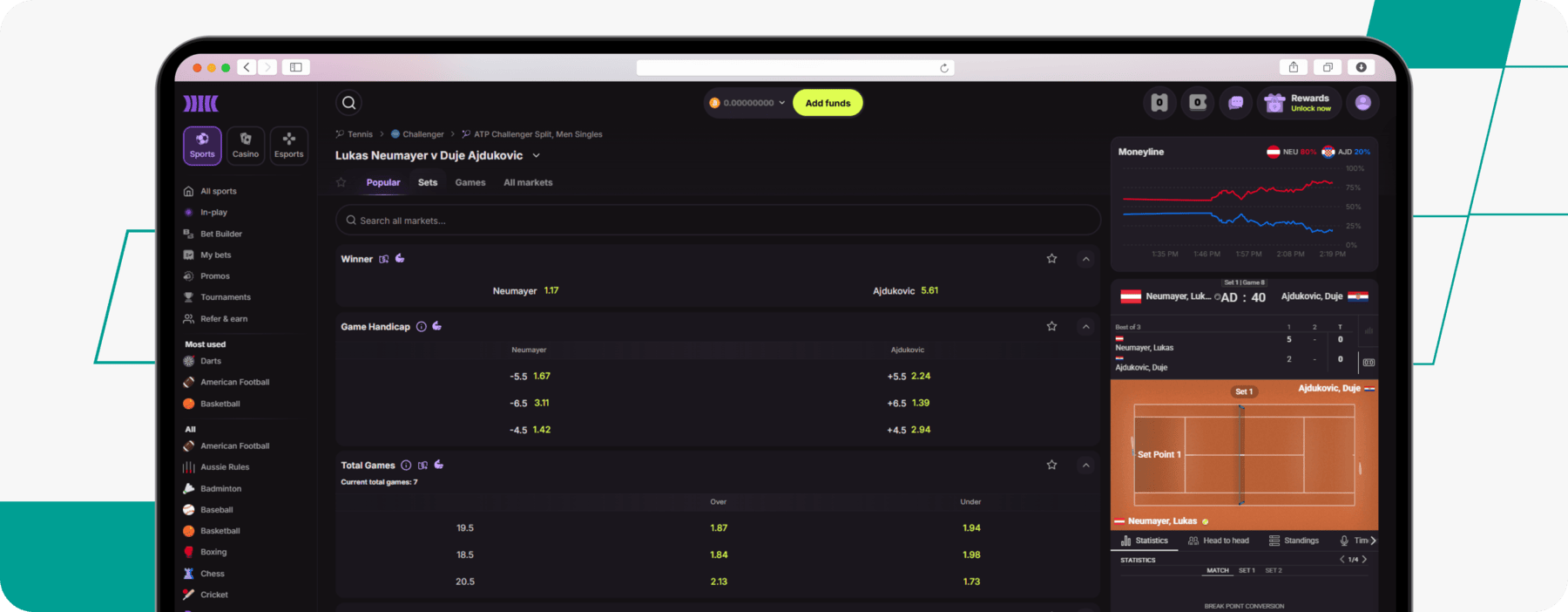This screenshot has width=1568, height=612.
Task: Open the Statistics tab in tracker
Action: [1145, 541]
